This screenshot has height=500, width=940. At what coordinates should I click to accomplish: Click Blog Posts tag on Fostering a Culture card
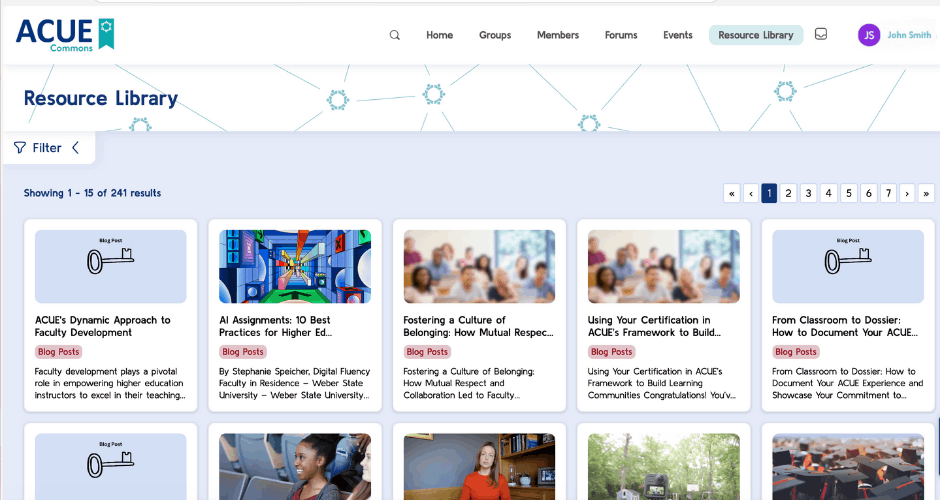click(x=427, y=352)
